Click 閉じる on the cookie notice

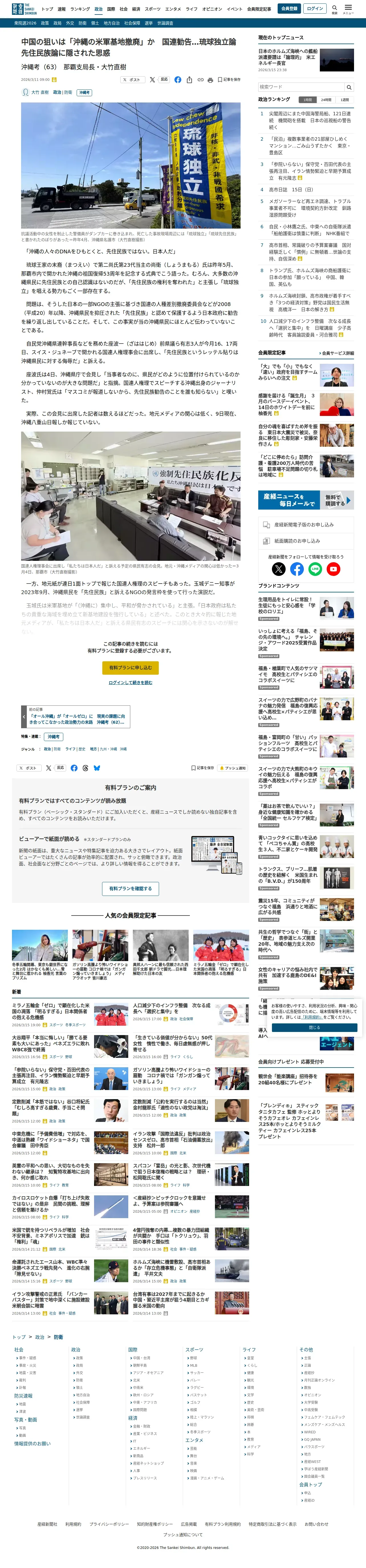[x=314, y=1027]
